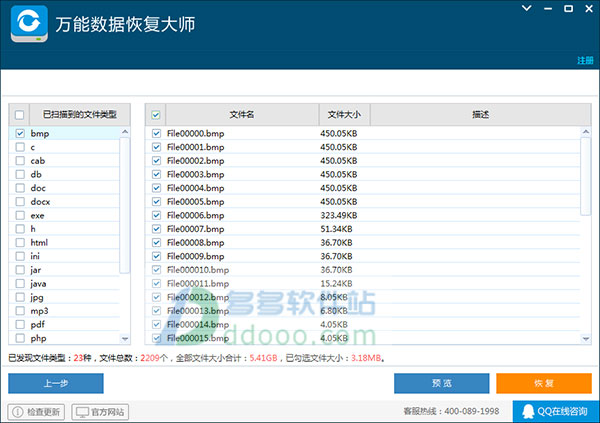This screenshot has height=423, width=600.
Task: Click file list scroll-down arrow
Action: (x=586, y=339)
